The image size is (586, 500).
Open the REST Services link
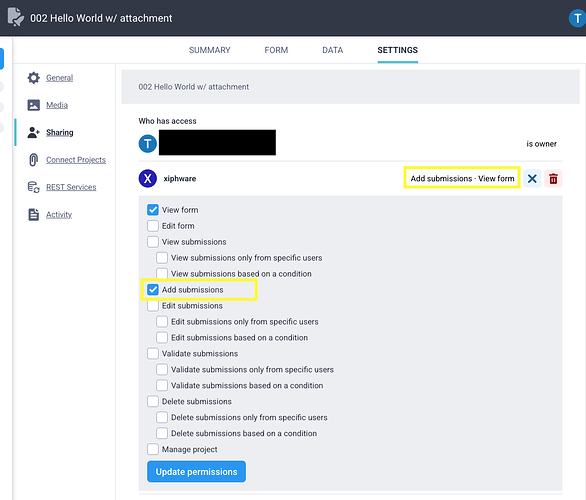coord(71,187)
